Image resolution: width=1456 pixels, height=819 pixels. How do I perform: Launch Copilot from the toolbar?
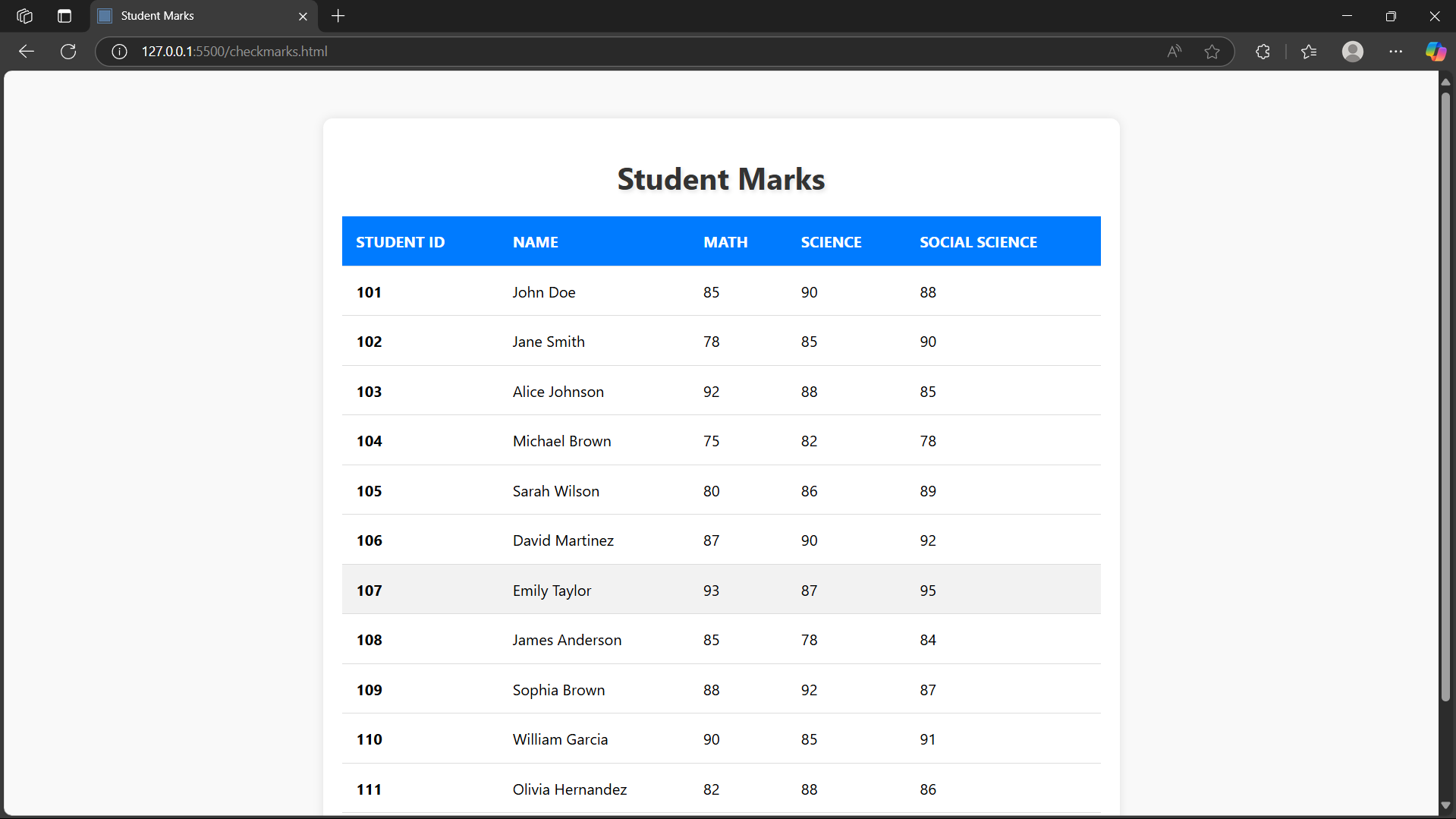[x=1435, y=52]
